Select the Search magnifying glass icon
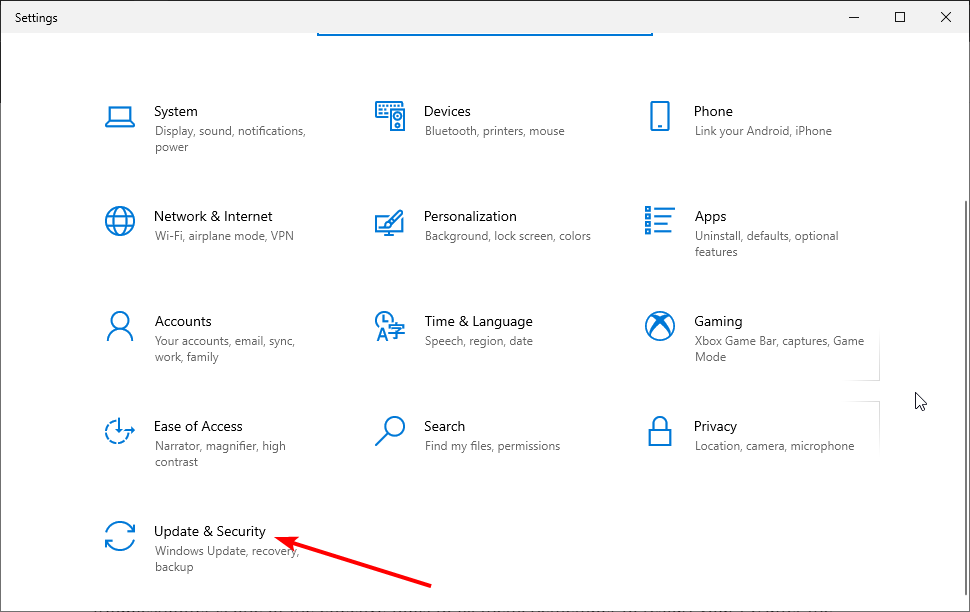Viewport: 970px width, 612px height. 390,431
